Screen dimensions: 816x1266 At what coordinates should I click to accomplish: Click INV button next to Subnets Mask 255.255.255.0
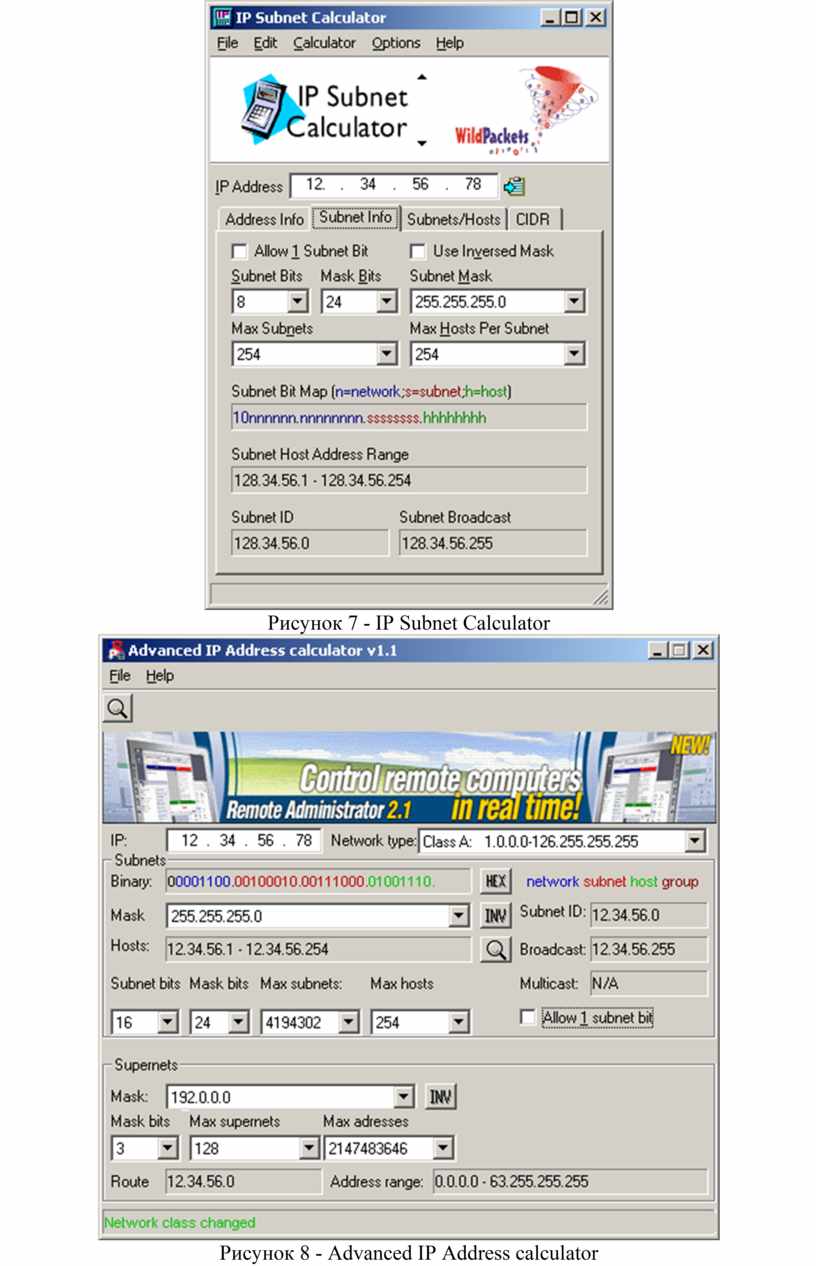[495, 915]
